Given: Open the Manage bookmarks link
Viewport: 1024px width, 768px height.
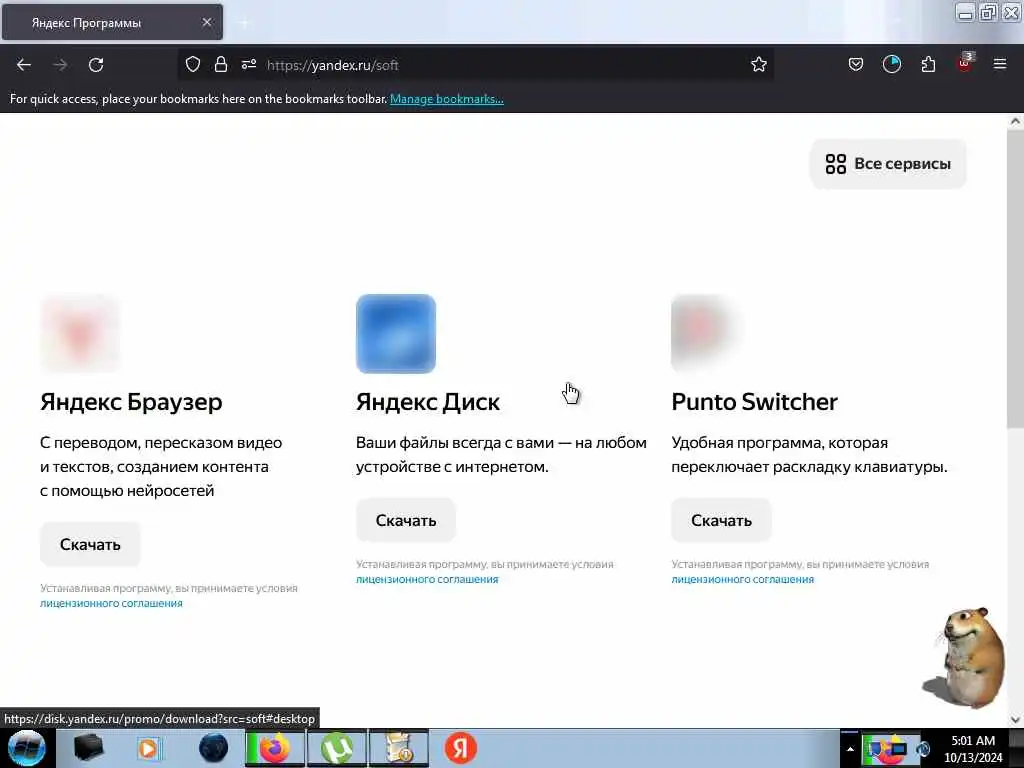Looking at the screenshot, I should [x=447, y=99].
